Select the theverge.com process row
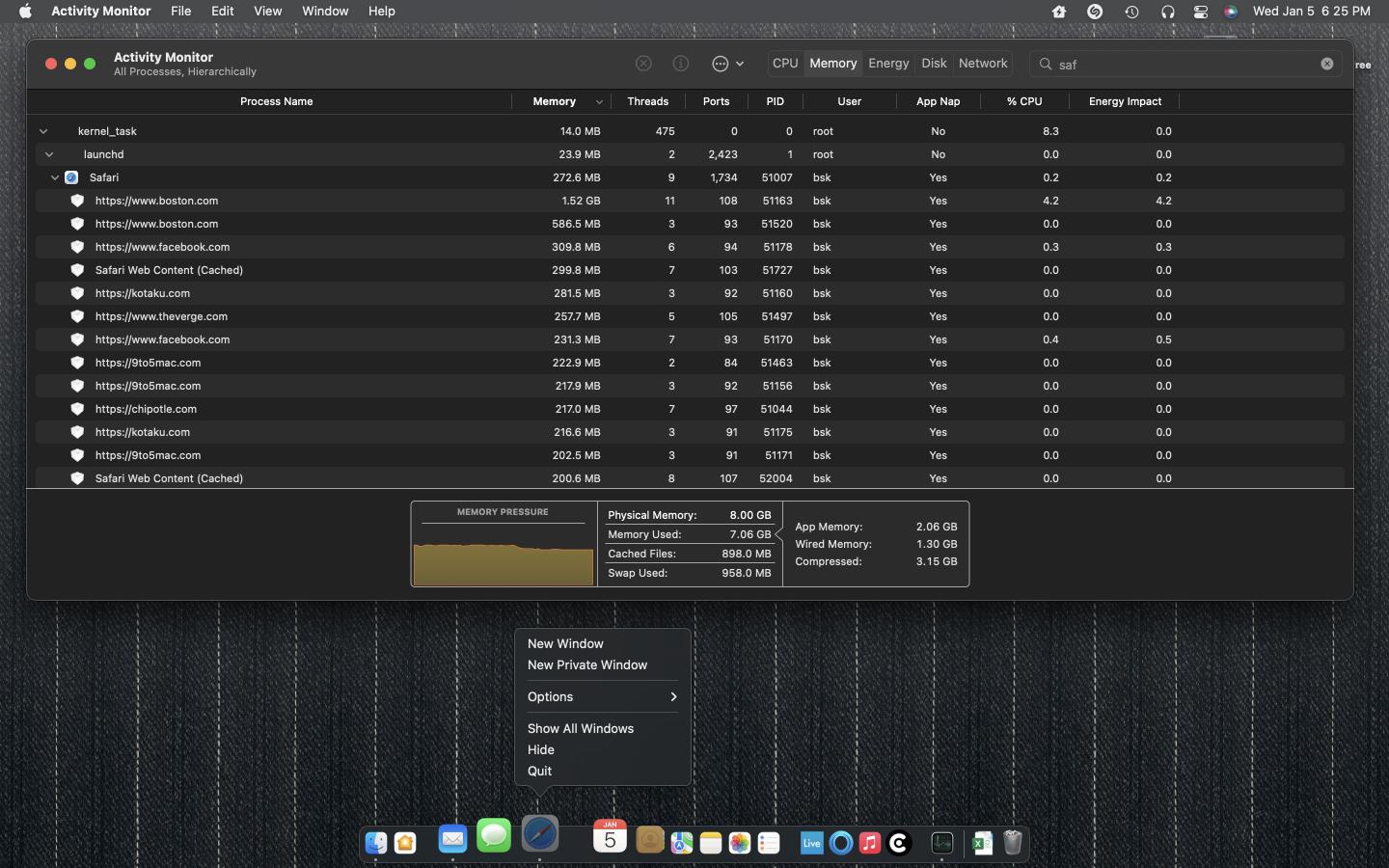Viewport: 1389px width, 868px height. [x=690, y=316]
